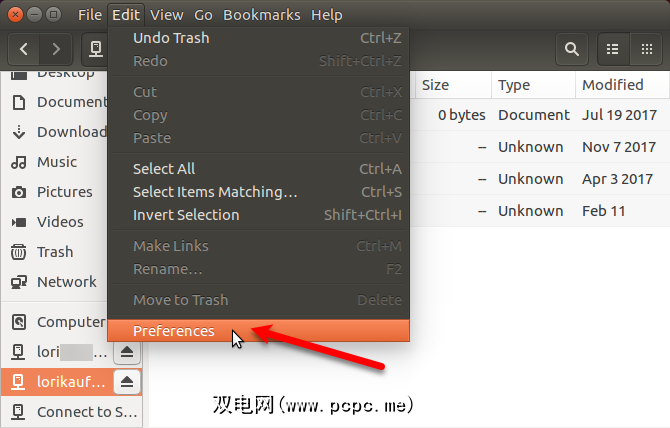The height and width of the screenshot is (428, 670).
Task: Choose Preferences from the Edit menu
Action: 174,331
